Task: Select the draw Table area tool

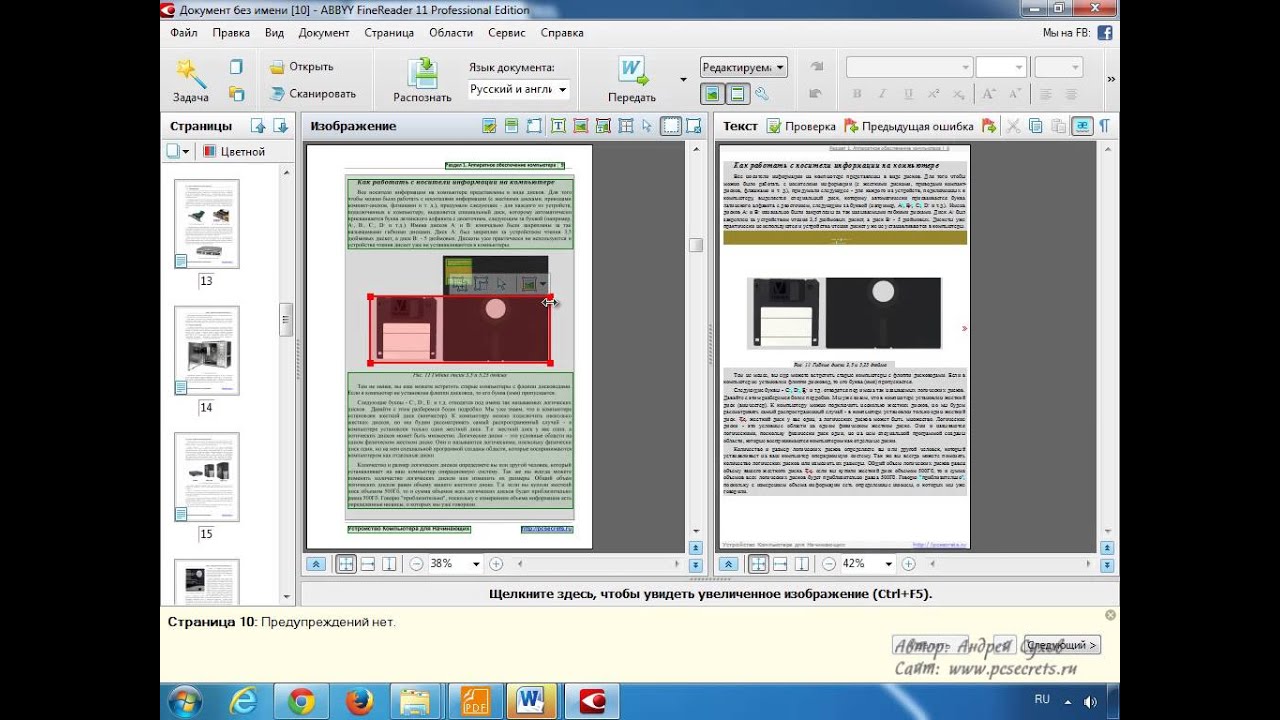Action: (x=626, y=126)
